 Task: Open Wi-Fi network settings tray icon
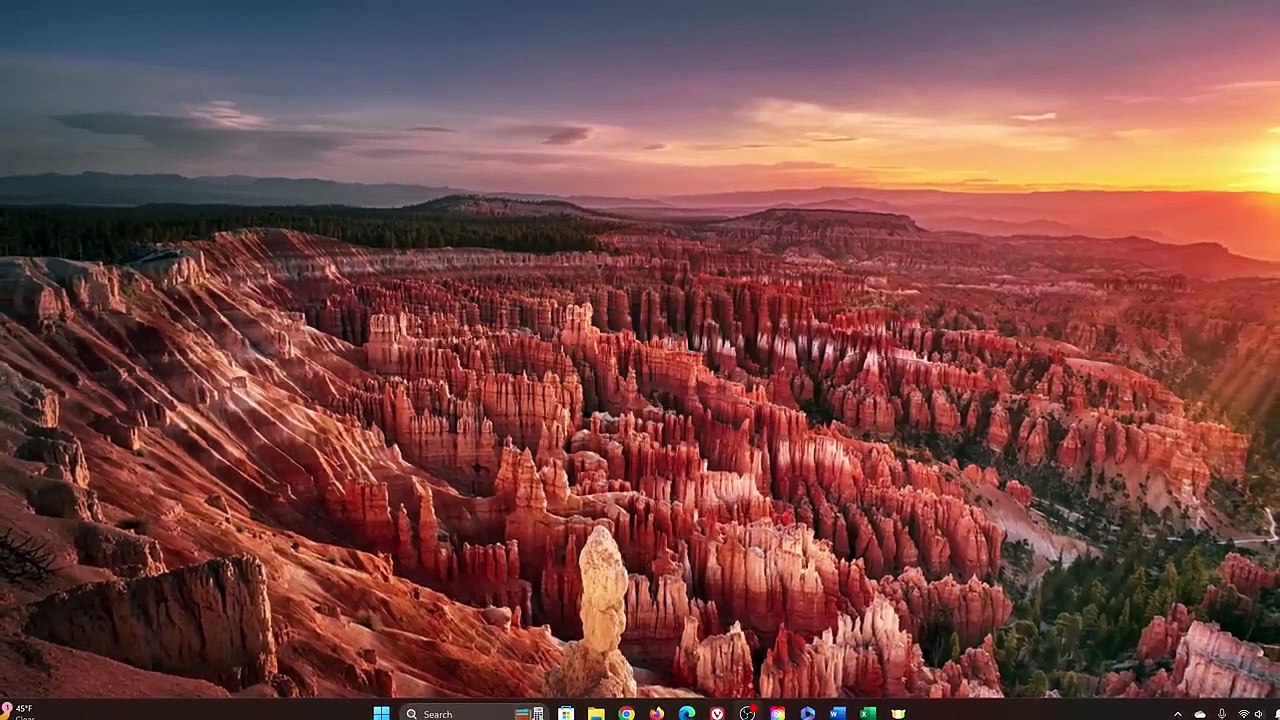(x=1244, y=714)
